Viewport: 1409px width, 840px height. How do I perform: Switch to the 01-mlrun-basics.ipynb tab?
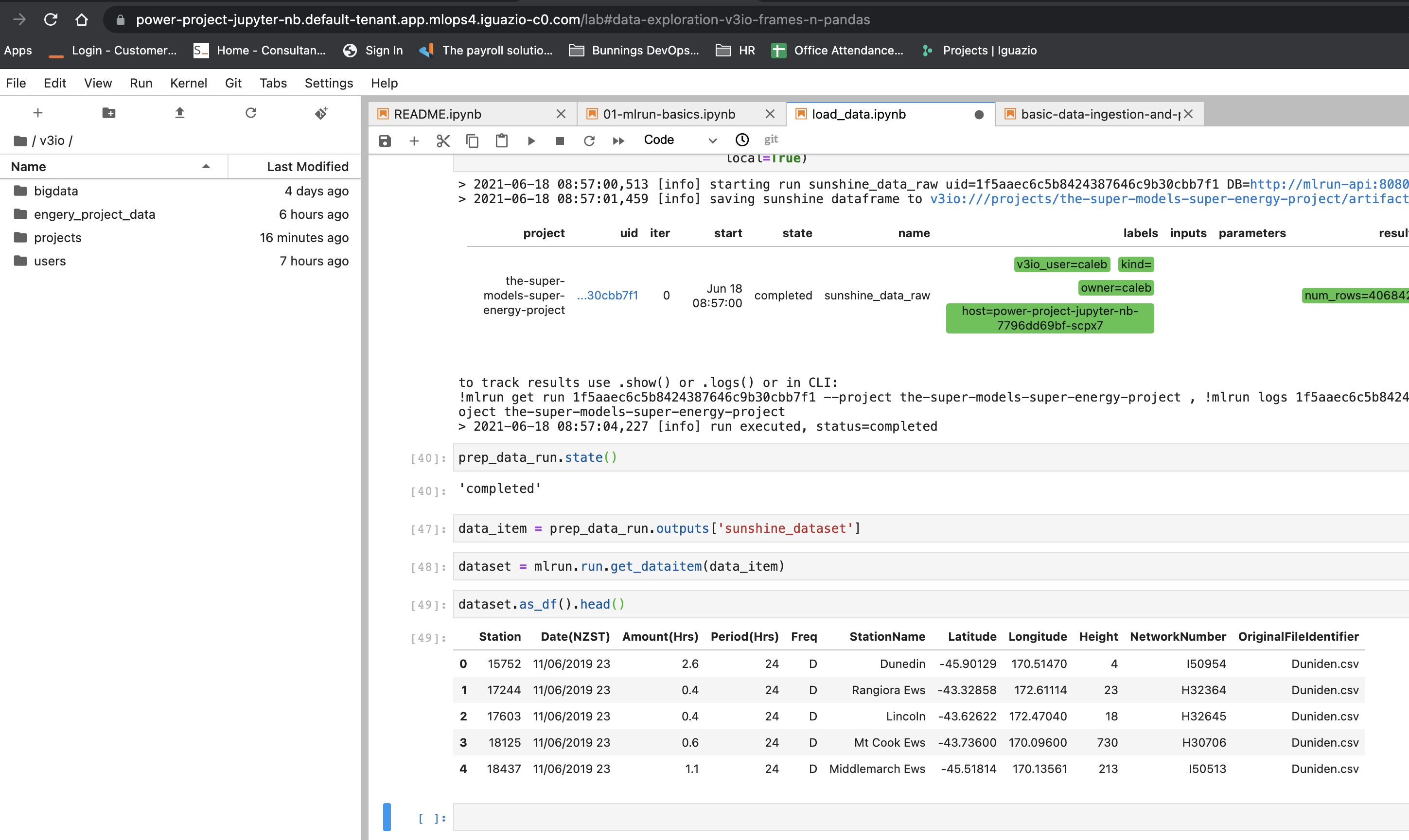click(x=669, y=114)
